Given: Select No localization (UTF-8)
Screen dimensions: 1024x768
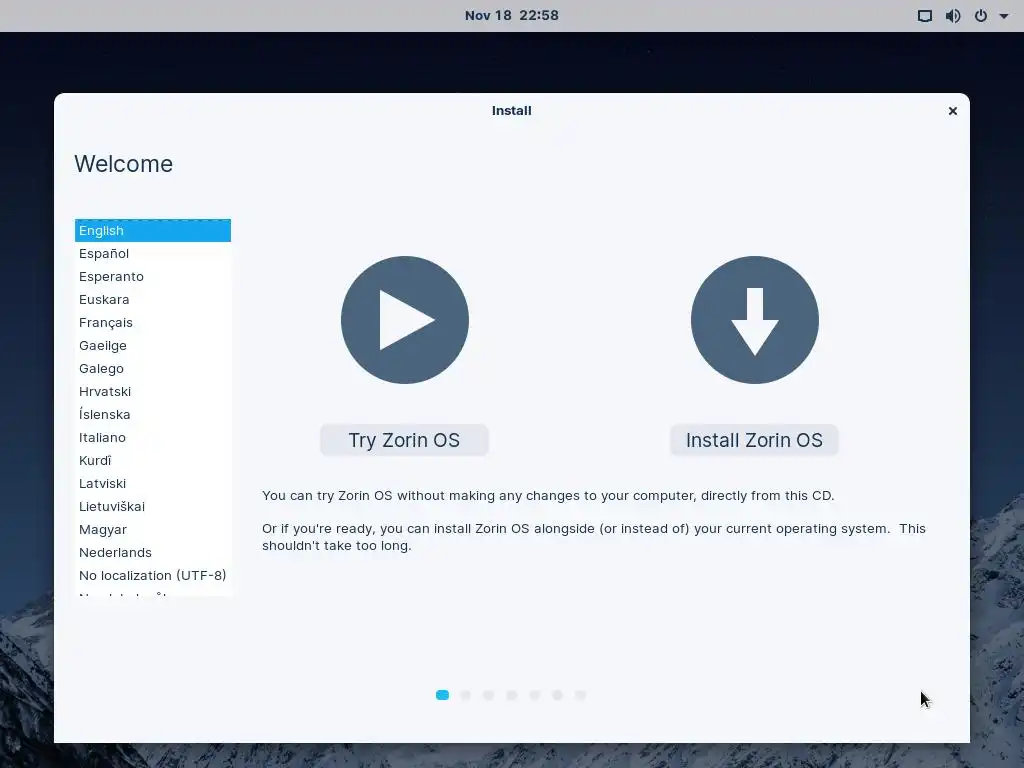Looking at the screenshot, I should click(x=153, y=575).
